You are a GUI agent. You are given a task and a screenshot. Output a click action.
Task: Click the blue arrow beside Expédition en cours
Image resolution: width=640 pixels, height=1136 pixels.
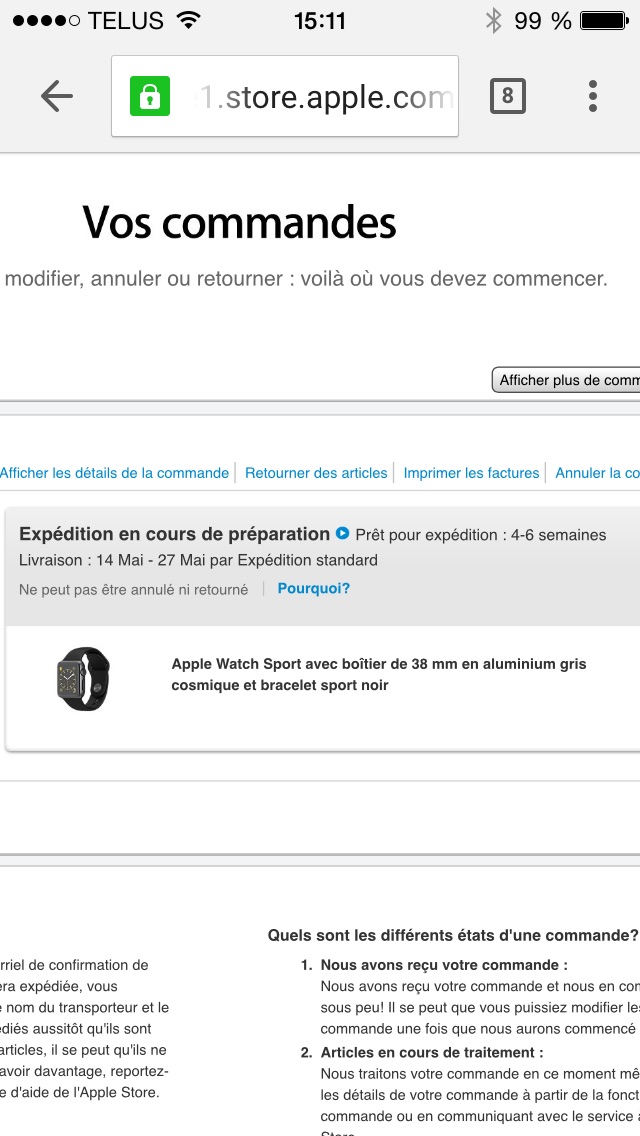click(x=343, y=534)
